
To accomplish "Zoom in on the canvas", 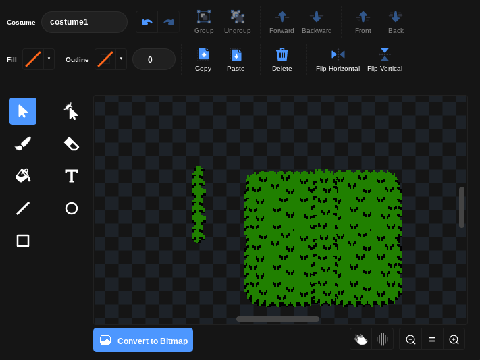I will [x=454, y=340].
